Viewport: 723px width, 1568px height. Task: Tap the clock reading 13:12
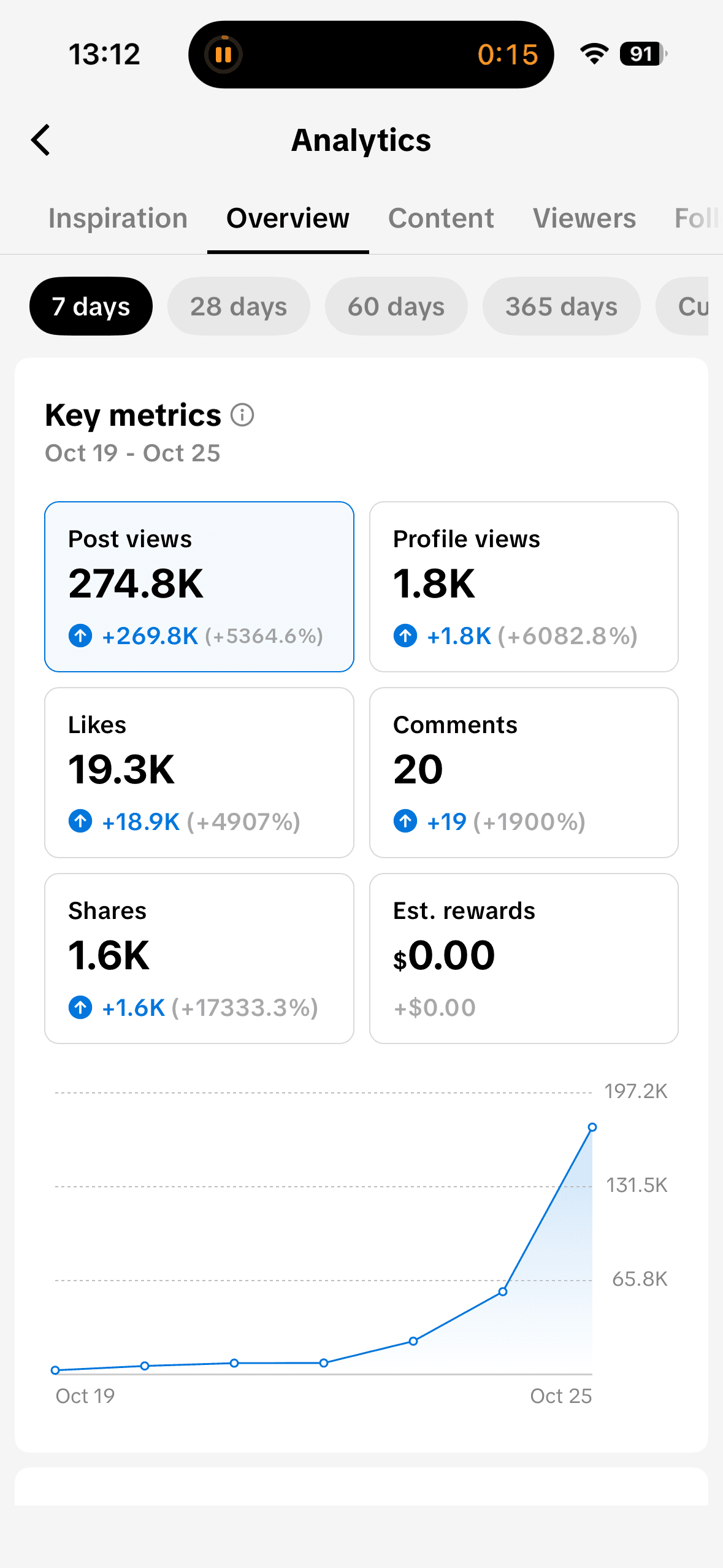104,55
